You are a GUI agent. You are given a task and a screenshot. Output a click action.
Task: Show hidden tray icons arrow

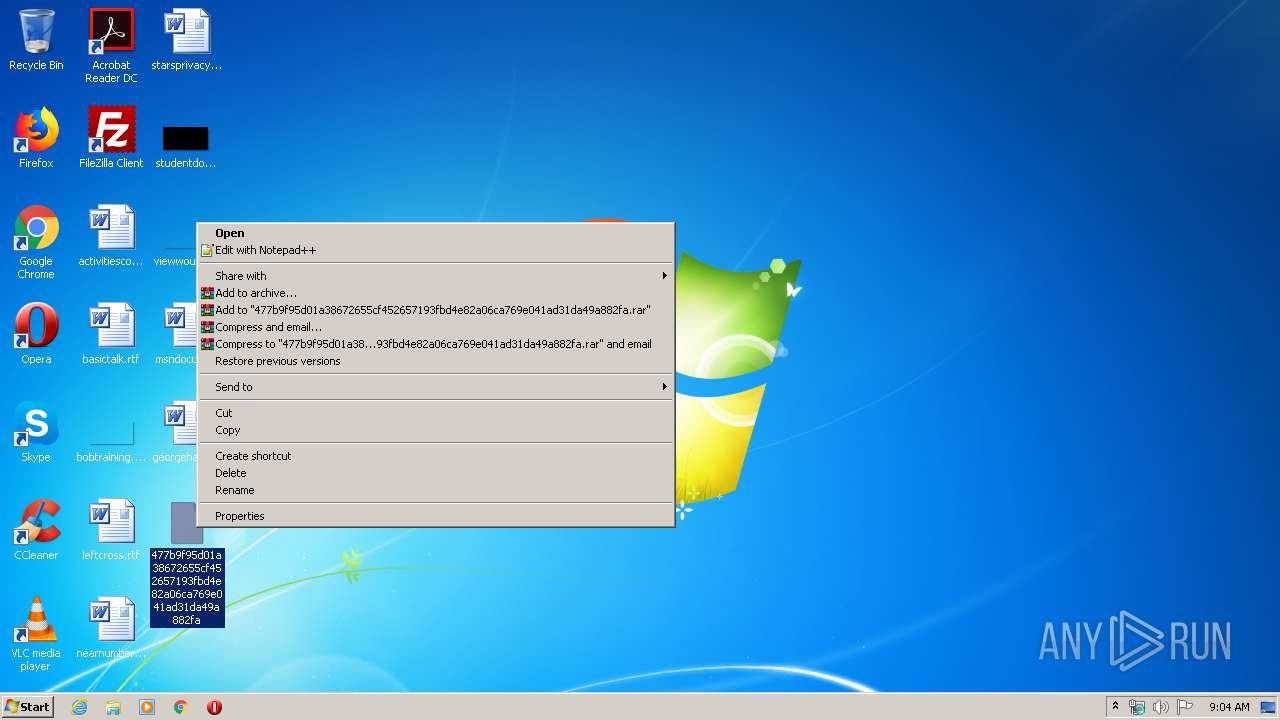pyautogui.click(x=1115, y=707)
